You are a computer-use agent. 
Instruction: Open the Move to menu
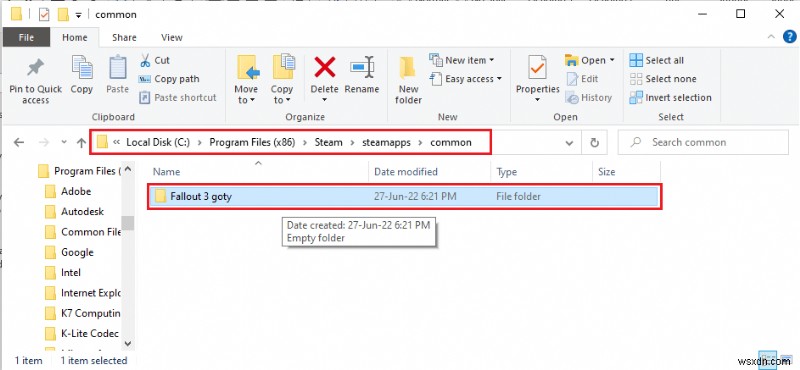coord(246,81)
